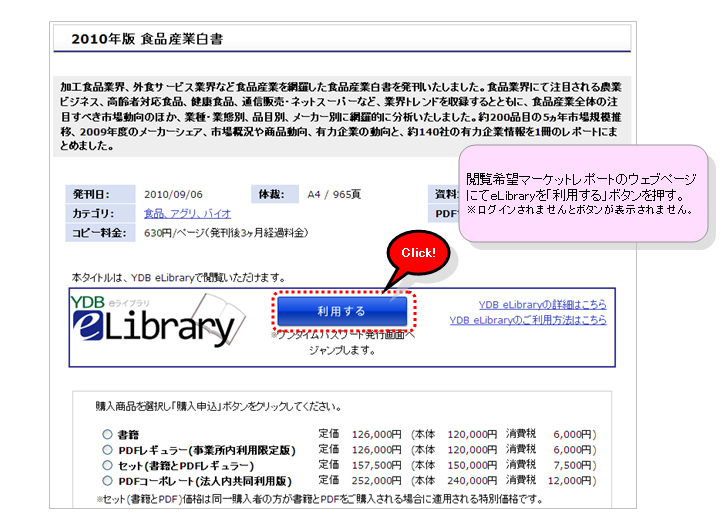
Task: Open the YDB eLibraryのご利用方法はこちら link
Action: click(527, 320)
